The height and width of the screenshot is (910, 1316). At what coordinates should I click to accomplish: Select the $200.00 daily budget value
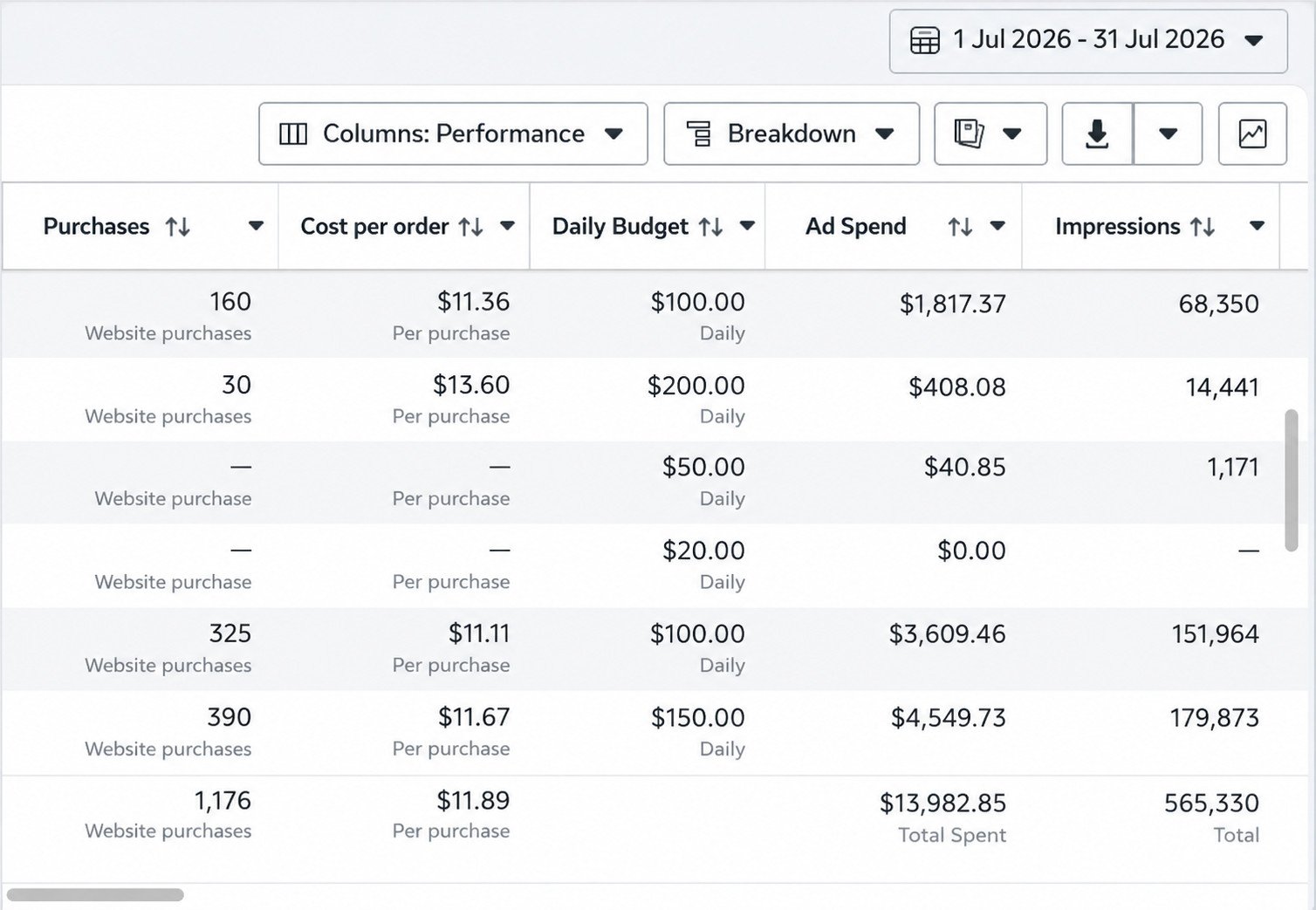696,386
